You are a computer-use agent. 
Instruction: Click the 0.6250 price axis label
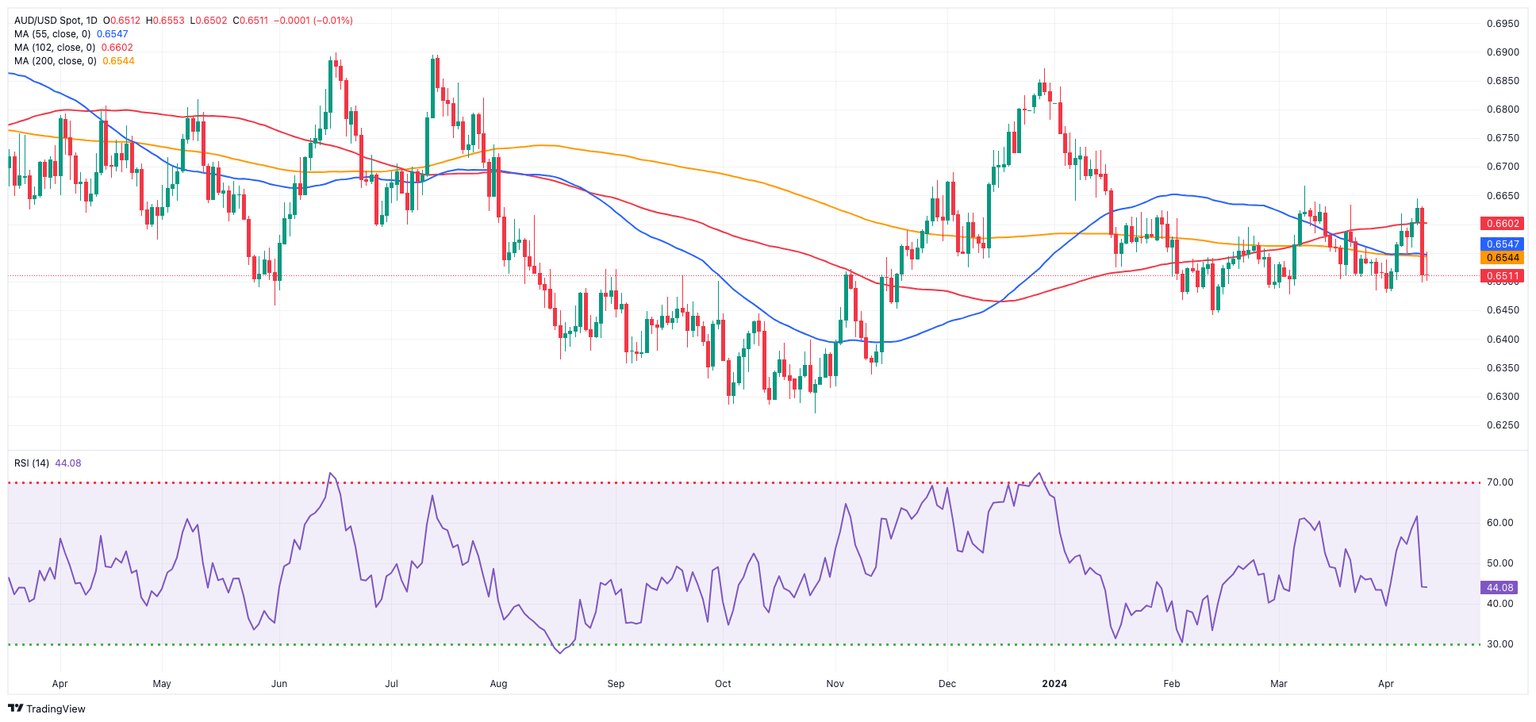[1503, 426]
